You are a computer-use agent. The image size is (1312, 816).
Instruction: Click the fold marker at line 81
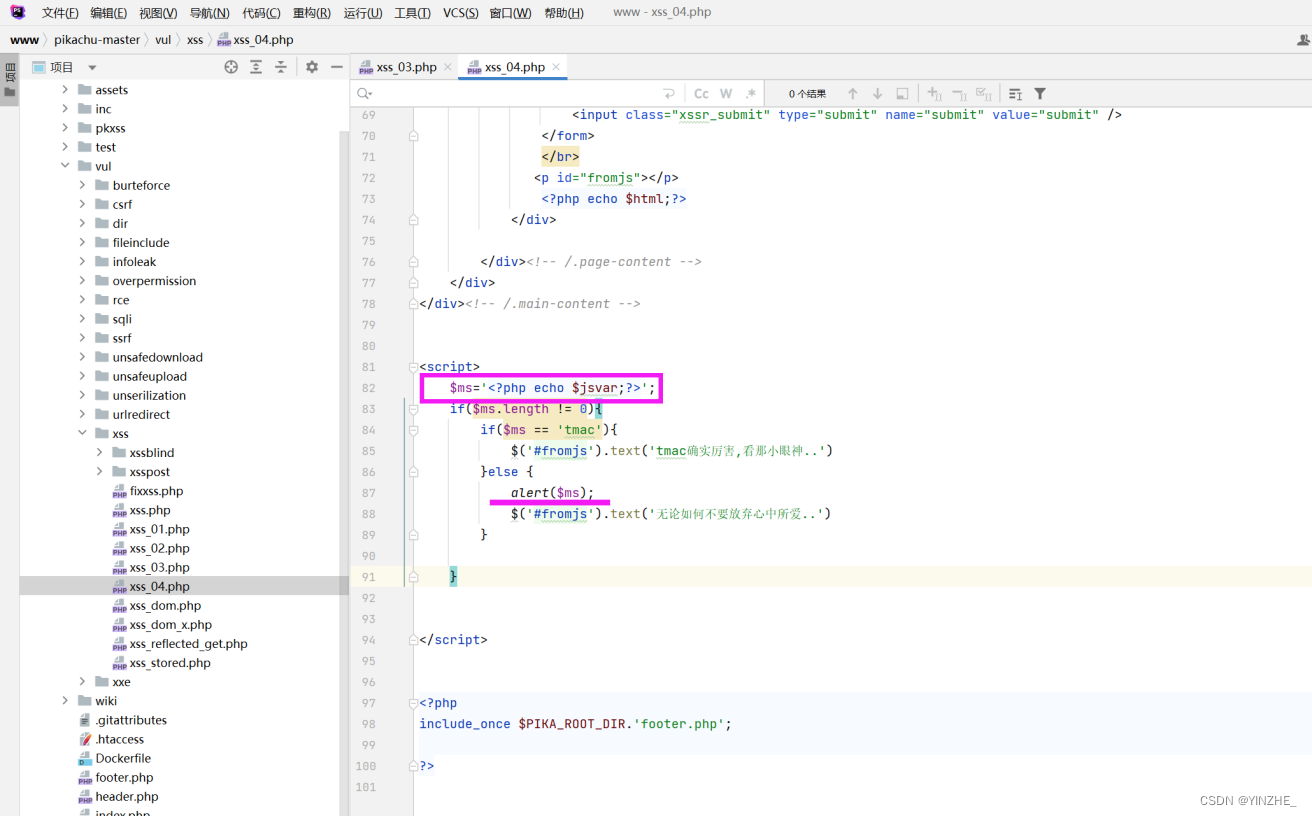coord(413,367)
